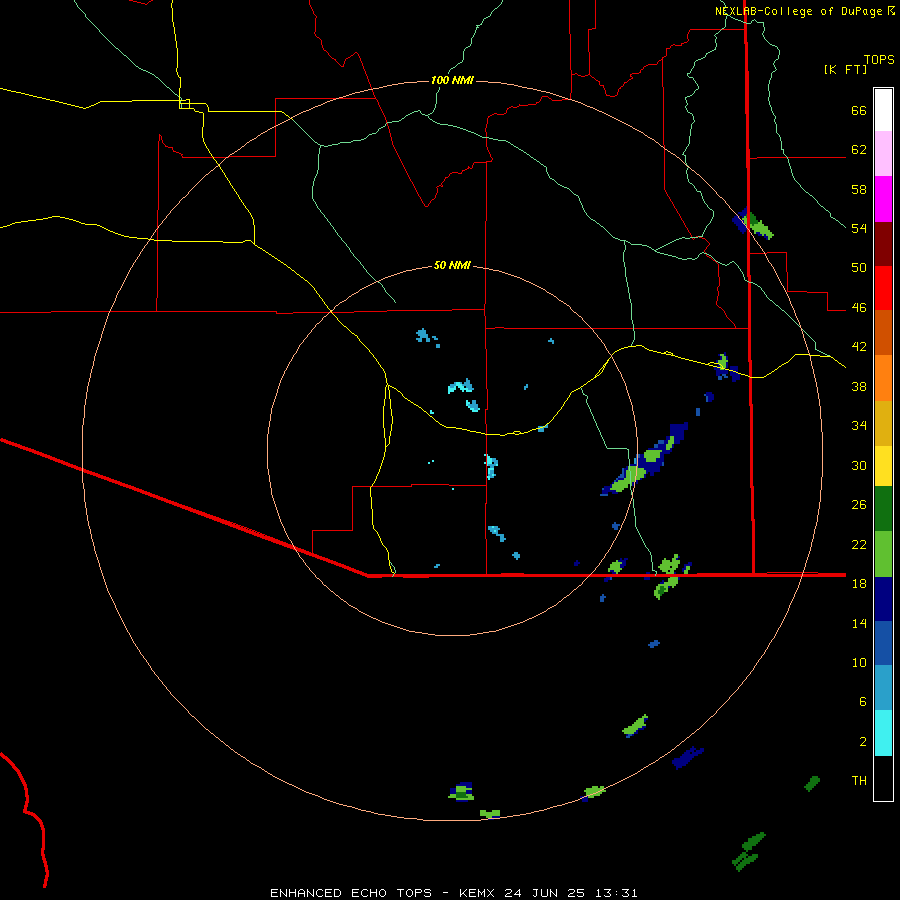Screen dimensions: 900x900
Task: Click the legend value '38'
Action: (859, 386)
